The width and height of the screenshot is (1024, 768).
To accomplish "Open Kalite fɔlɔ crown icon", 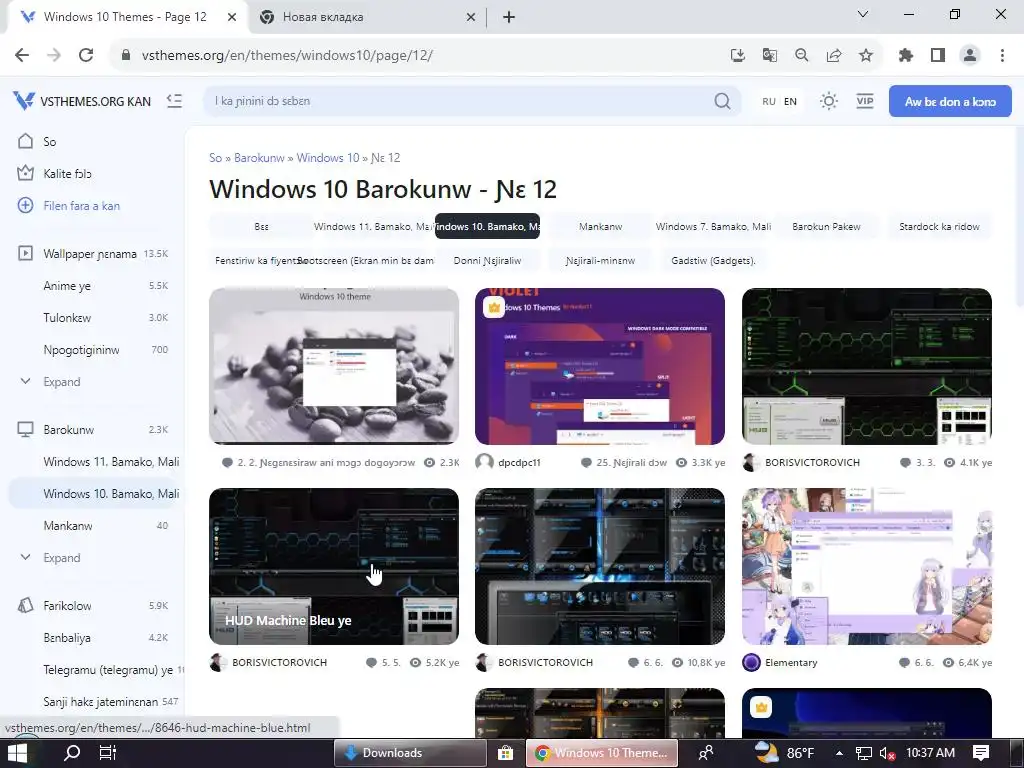I will click(x=25, y=173).
